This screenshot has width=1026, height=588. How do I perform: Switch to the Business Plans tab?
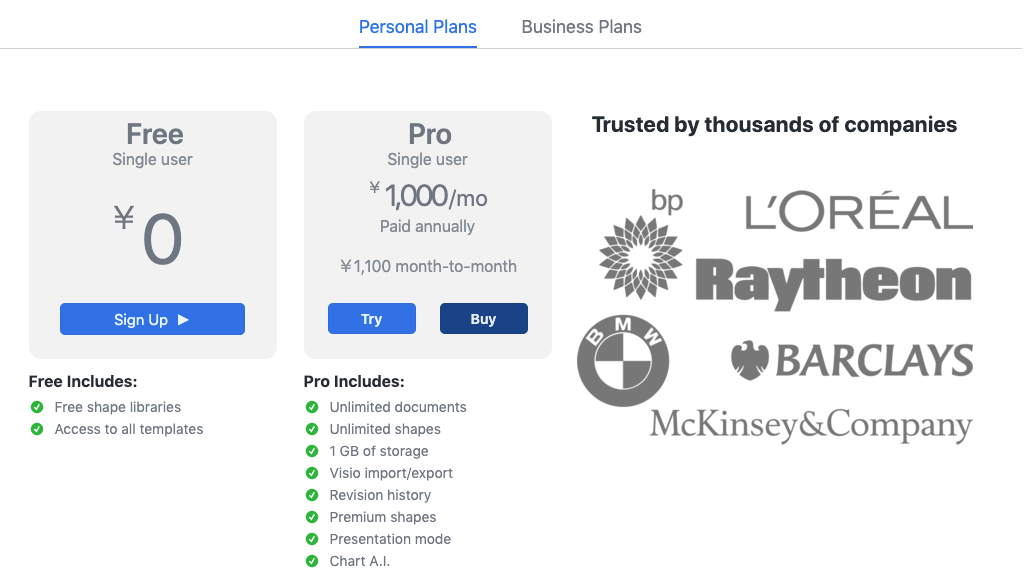[x=581, y=27]
